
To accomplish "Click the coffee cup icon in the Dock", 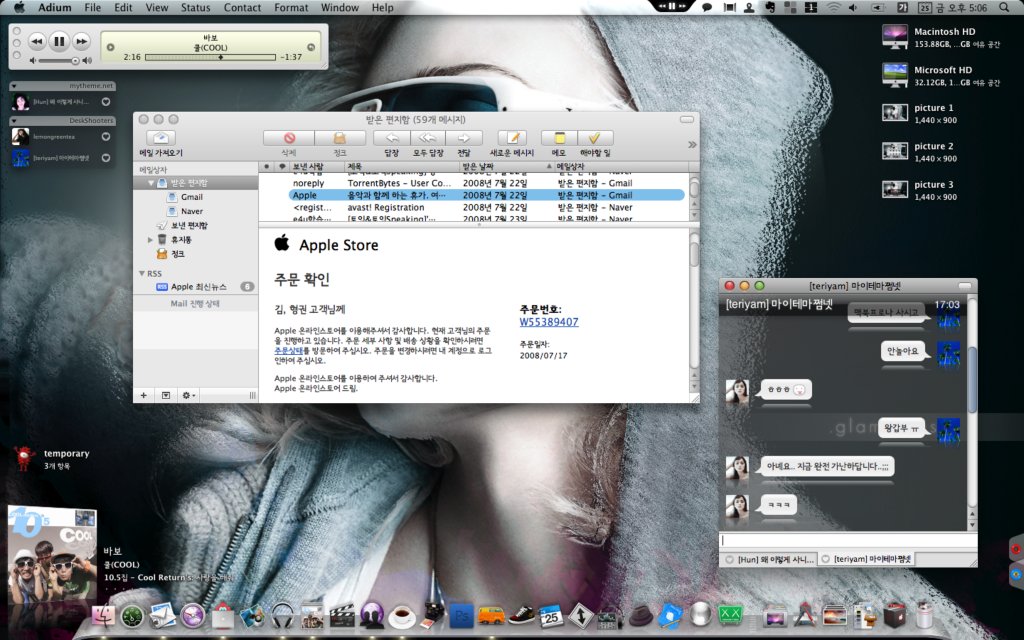I will 402,616.
